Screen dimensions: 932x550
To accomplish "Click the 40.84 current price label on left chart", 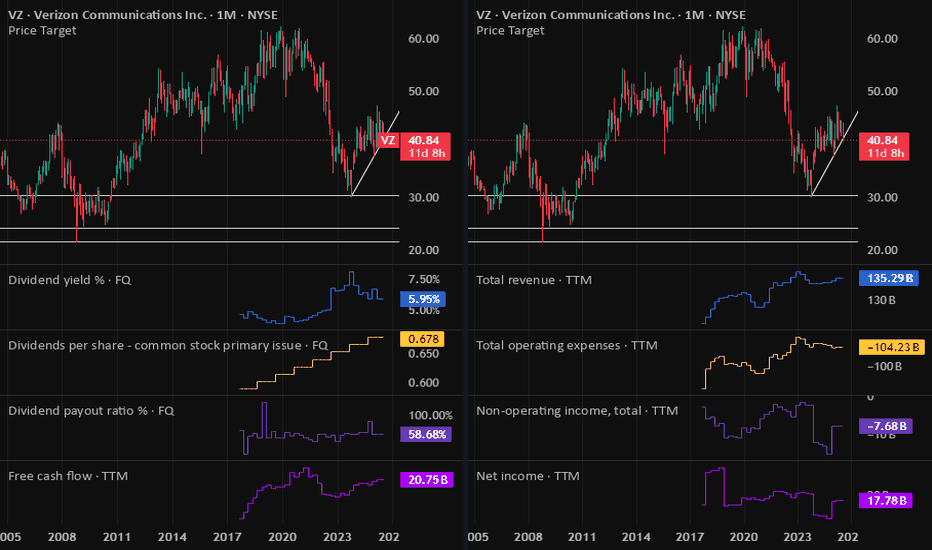I will point(426,140).
